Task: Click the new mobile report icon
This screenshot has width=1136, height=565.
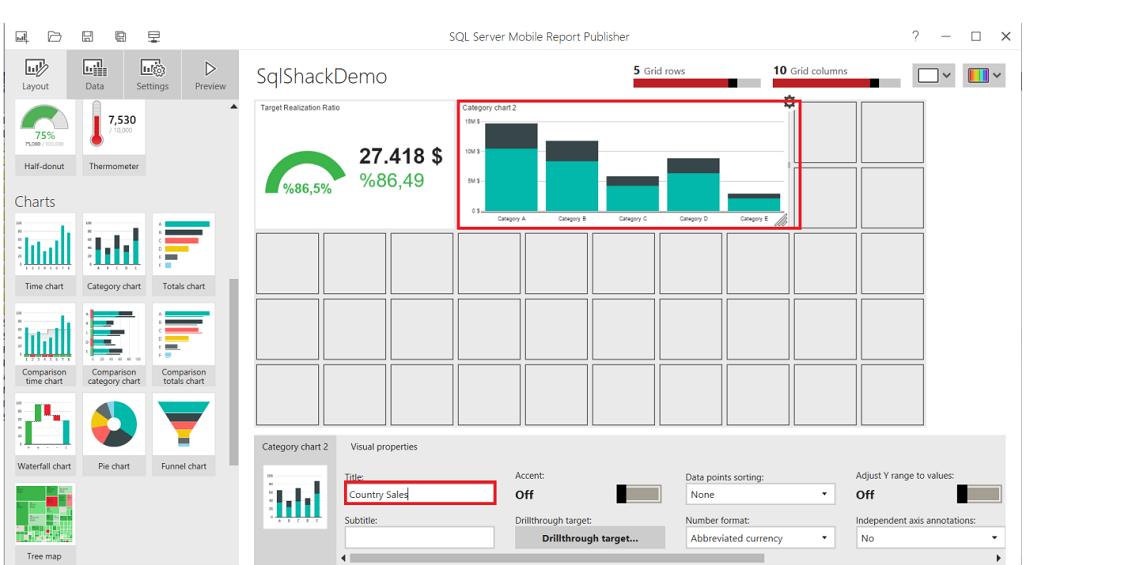Action: click(x=22, y=37)
